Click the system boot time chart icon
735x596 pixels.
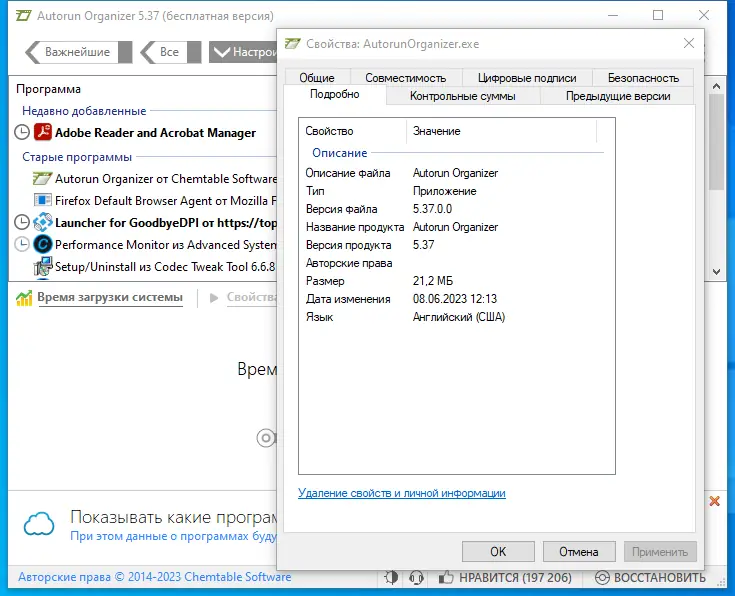(24, 297)
